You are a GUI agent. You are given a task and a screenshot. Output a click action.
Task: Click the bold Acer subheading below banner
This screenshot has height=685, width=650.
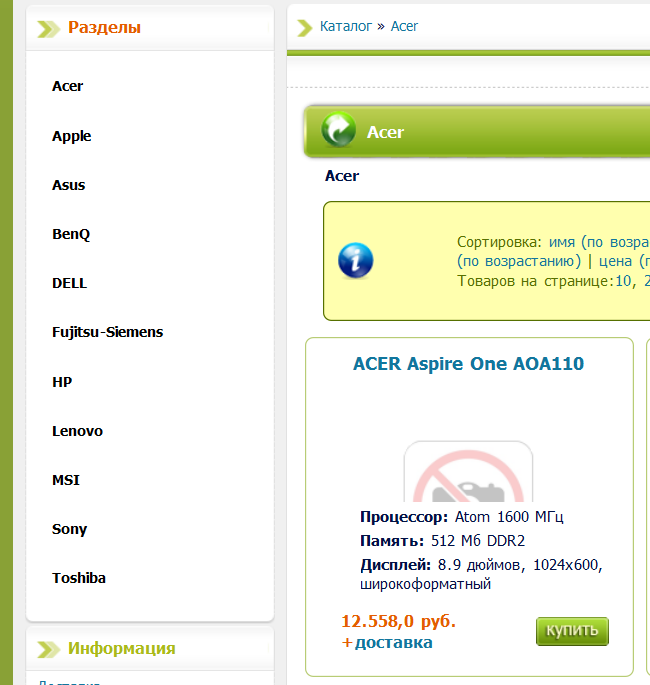342,176
